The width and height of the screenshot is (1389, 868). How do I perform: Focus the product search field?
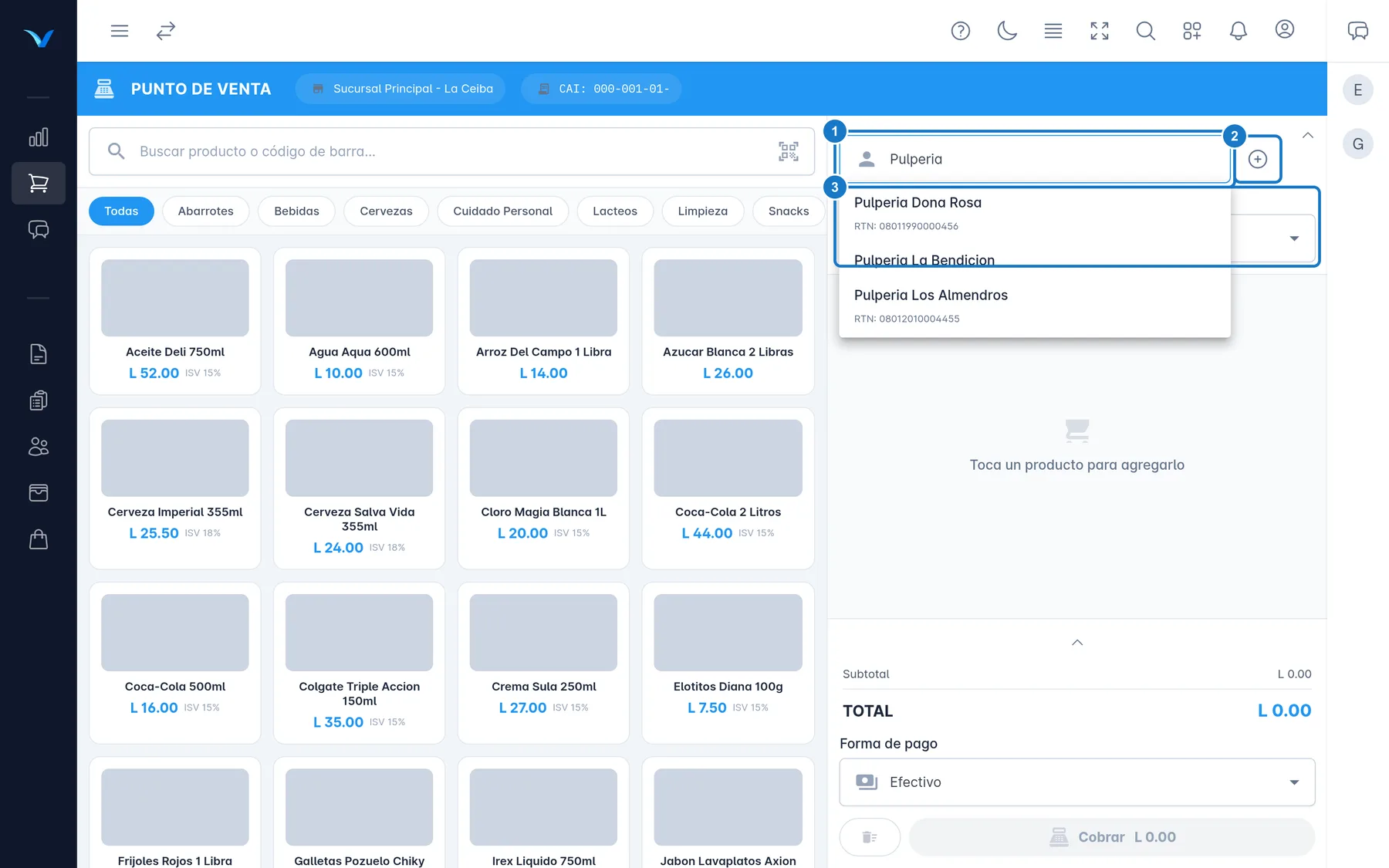(x=451, y=151)
